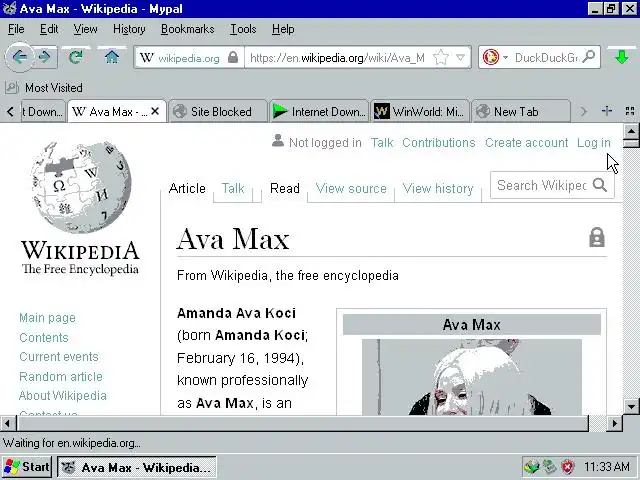Go forward with the Forward arrow button

[44, 57]
